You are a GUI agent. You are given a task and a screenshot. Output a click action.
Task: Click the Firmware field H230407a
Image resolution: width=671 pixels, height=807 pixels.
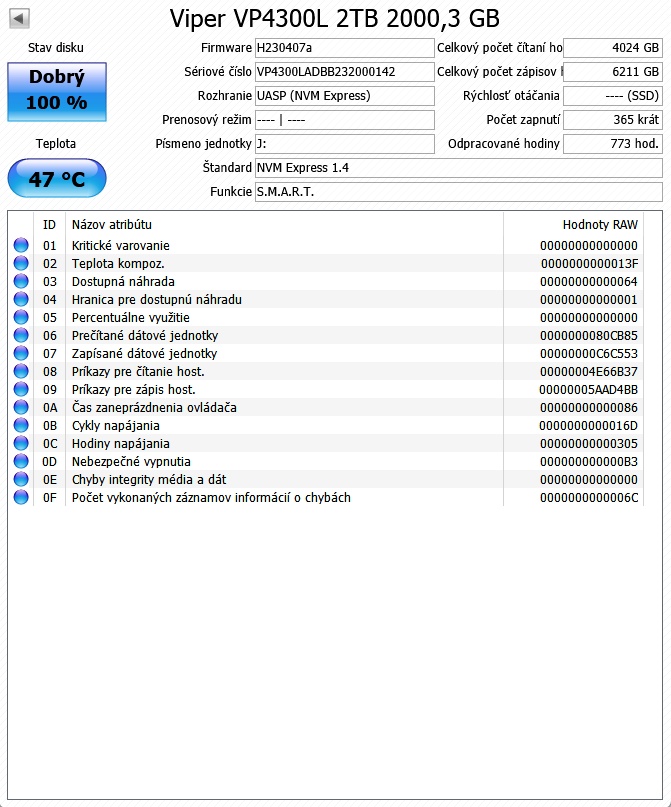tap(345, 48)
